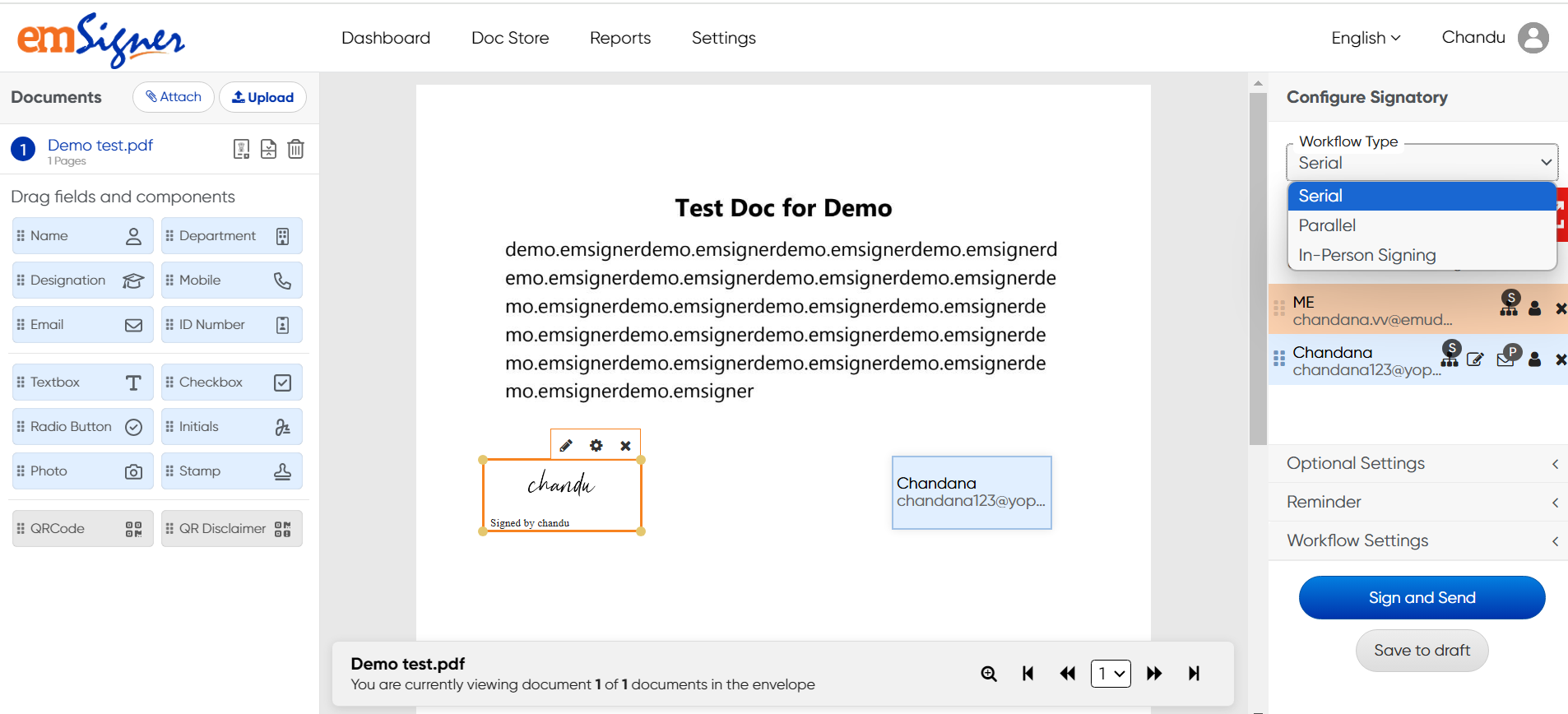Choose Parallel workflow type option
This screenshot has height=714, width=1568.
coord(1327,225)
